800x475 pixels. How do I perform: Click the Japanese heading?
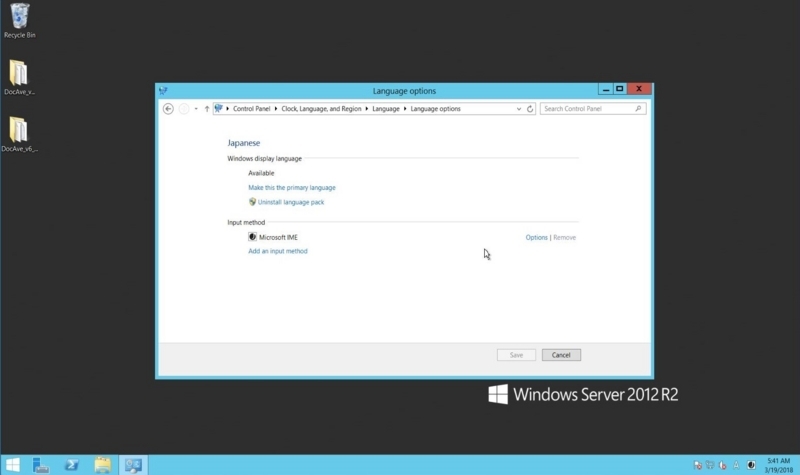tap(243, 143)
